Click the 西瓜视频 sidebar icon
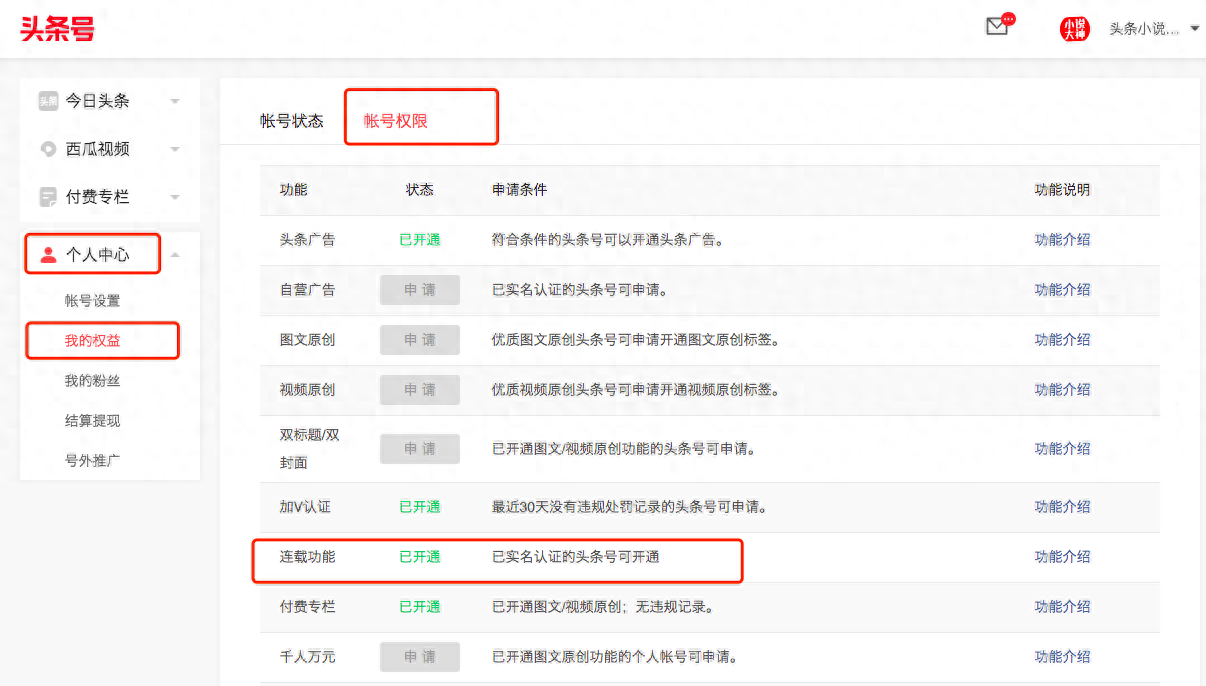 tap(48, 149)
